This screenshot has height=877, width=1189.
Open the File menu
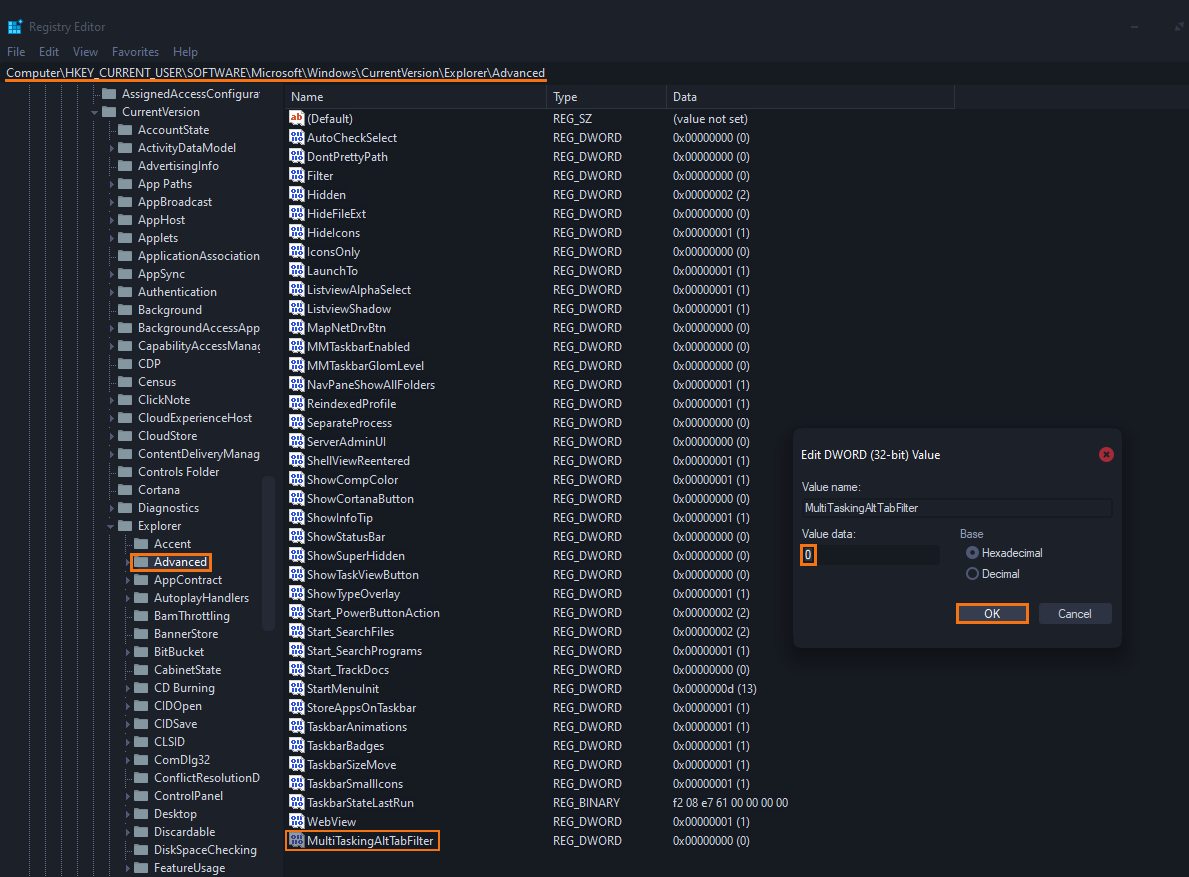(x=16, y=52)
